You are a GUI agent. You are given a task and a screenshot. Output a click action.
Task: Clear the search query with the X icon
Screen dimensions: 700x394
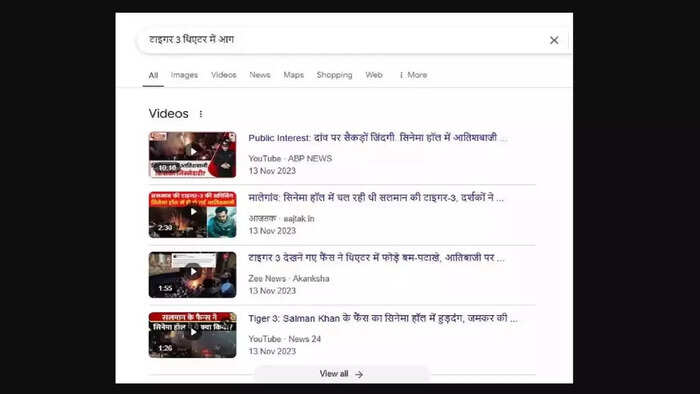coord(554,40)
